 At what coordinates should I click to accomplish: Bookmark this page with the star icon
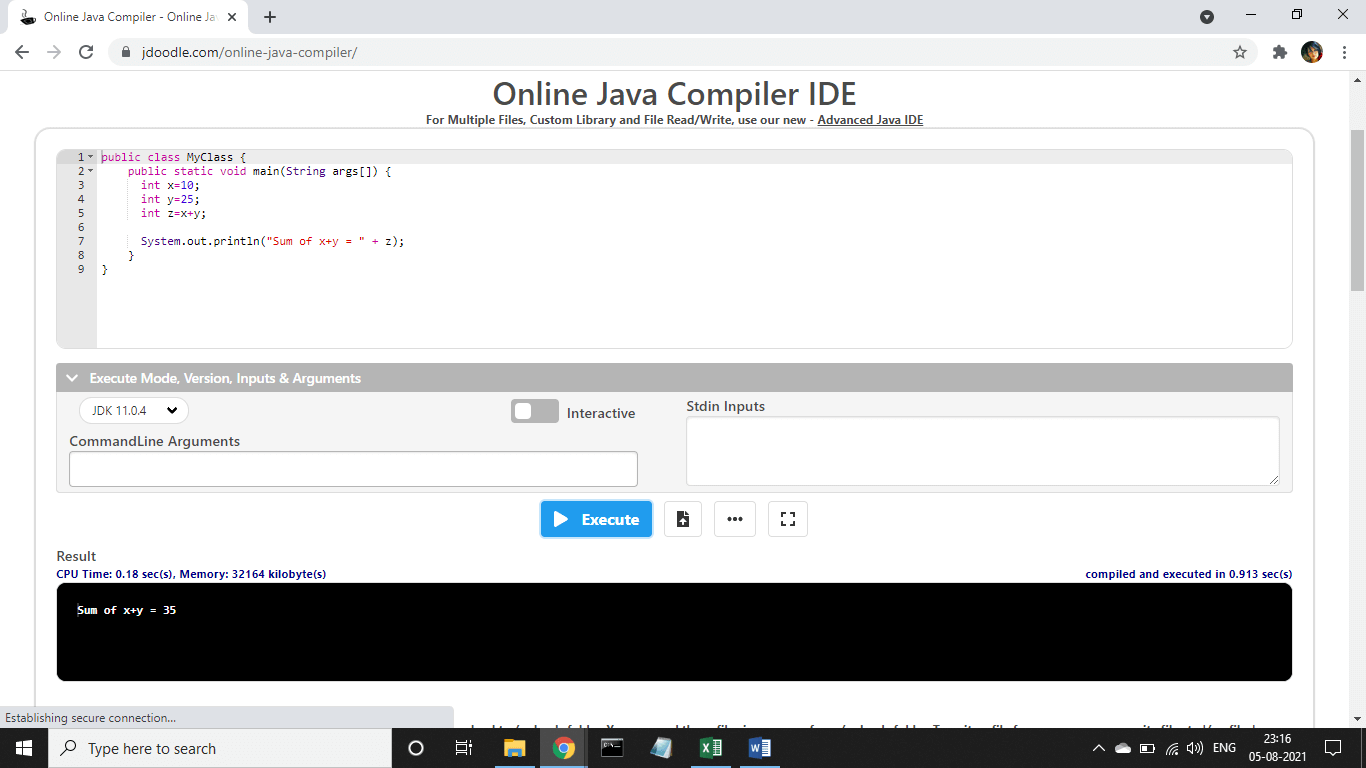click(x=1240, y=52)
